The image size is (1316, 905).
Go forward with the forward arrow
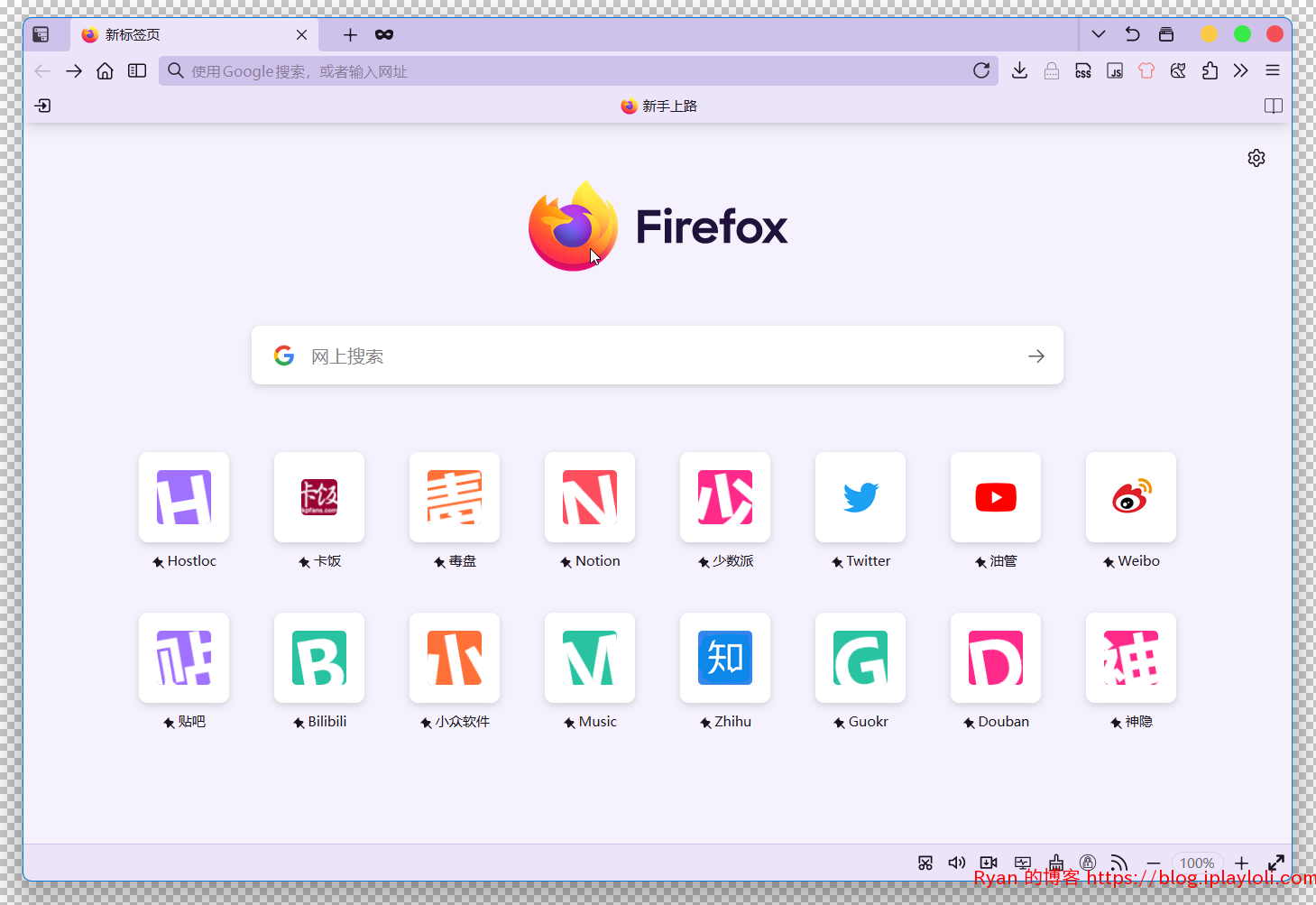(74, 71)
